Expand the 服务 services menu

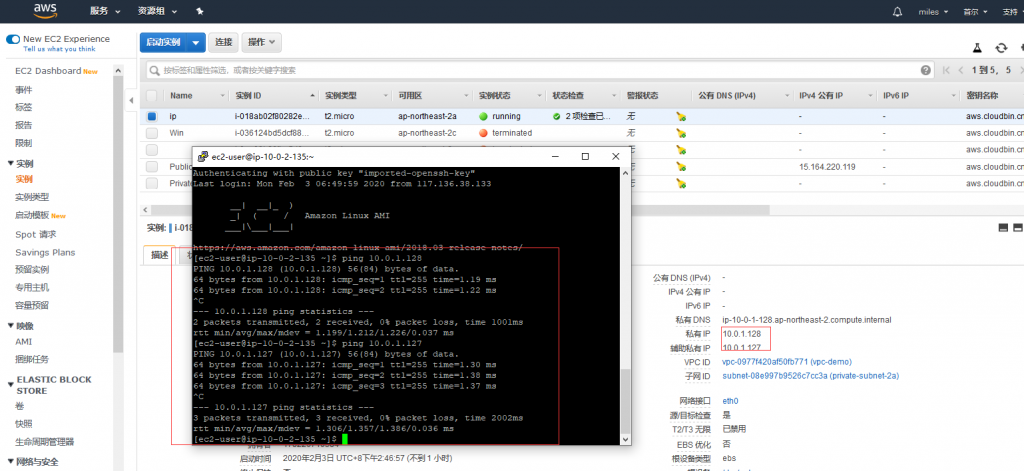pos(103,12)
